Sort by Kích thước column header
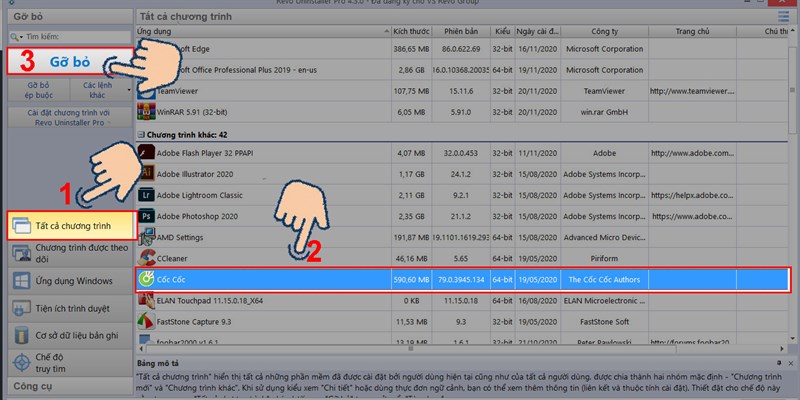Viewport: 800px width, 400px height. click(411, 32)
